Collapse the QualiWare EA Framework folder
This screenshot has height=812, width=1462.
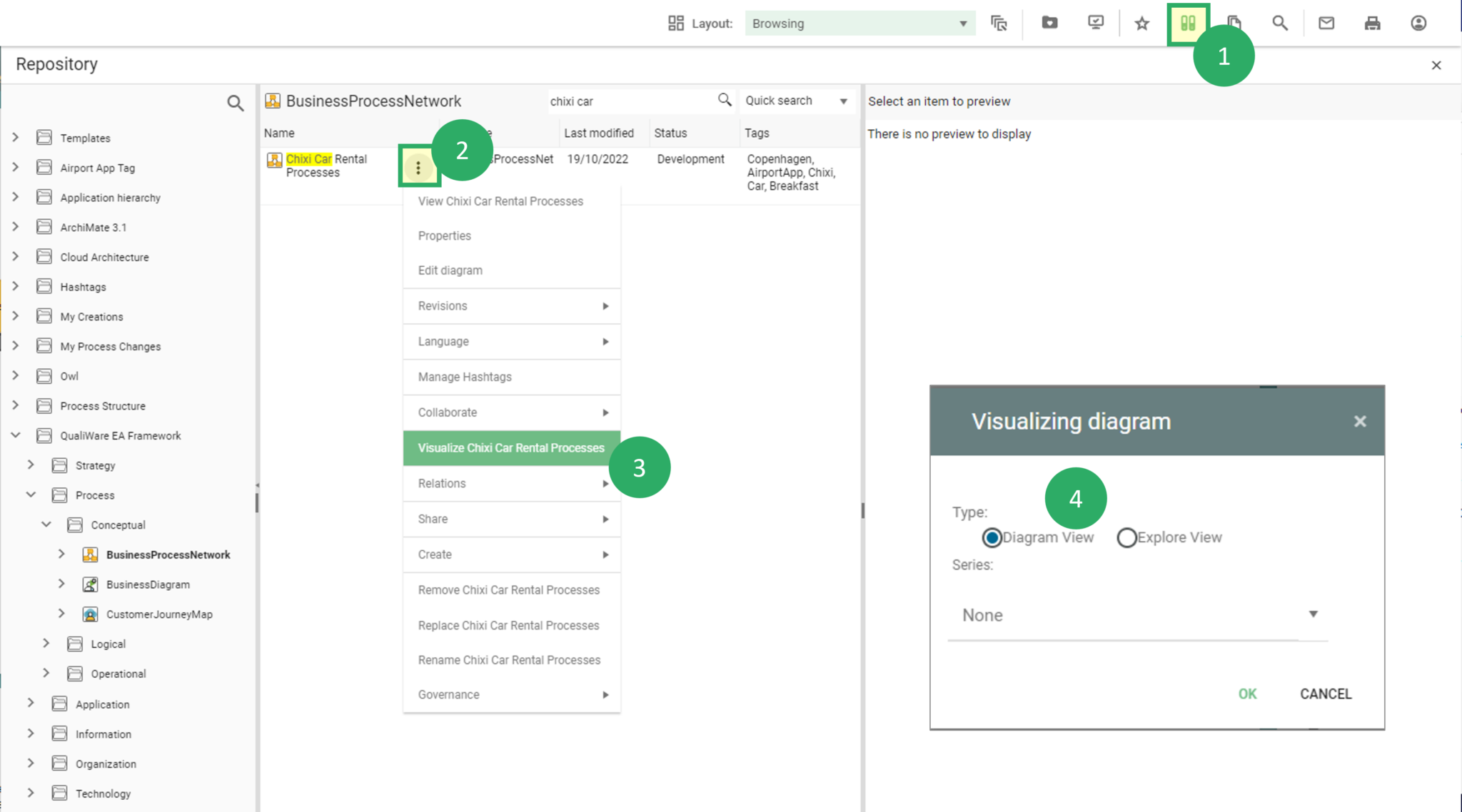click(x=16, y=435)
